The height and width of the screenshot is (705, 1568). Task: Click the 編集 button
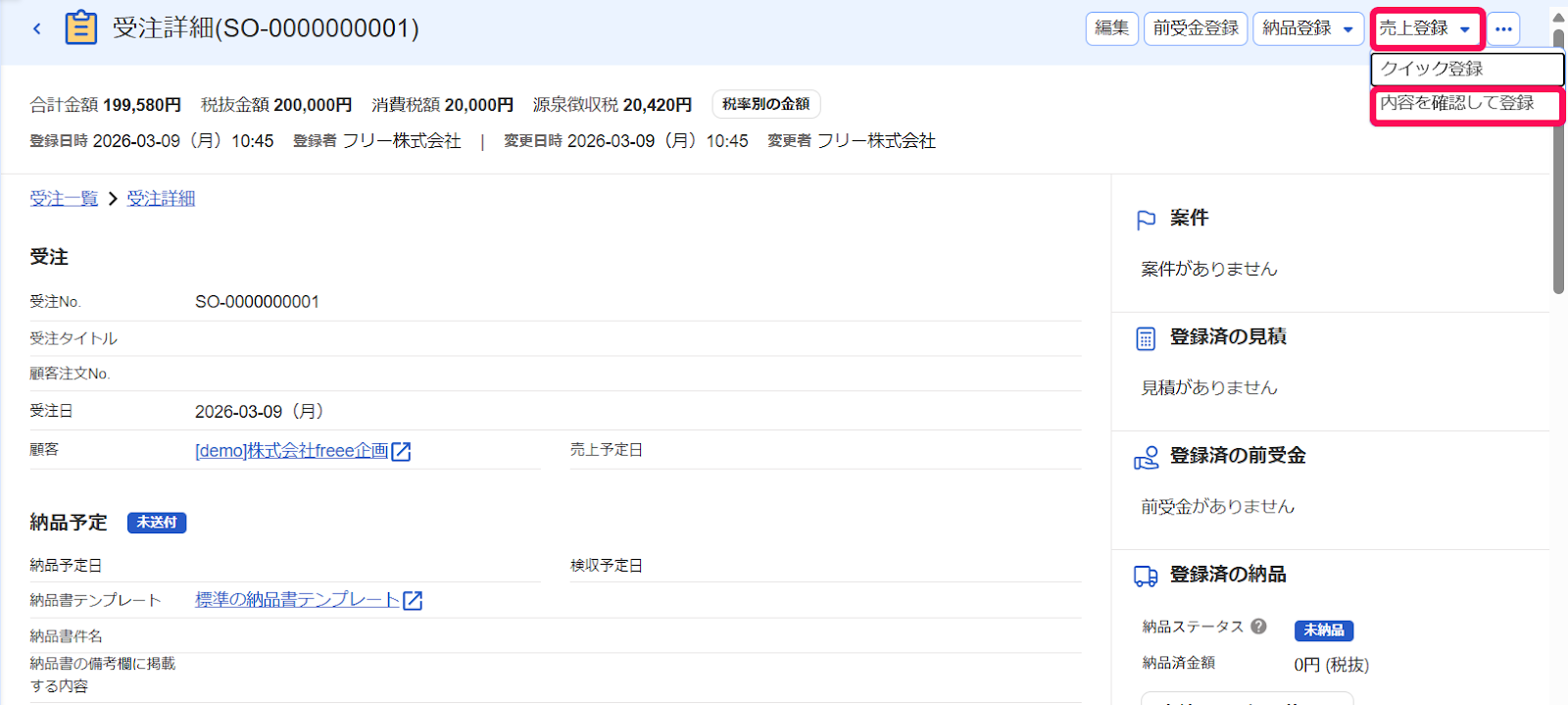(1111, 28)
